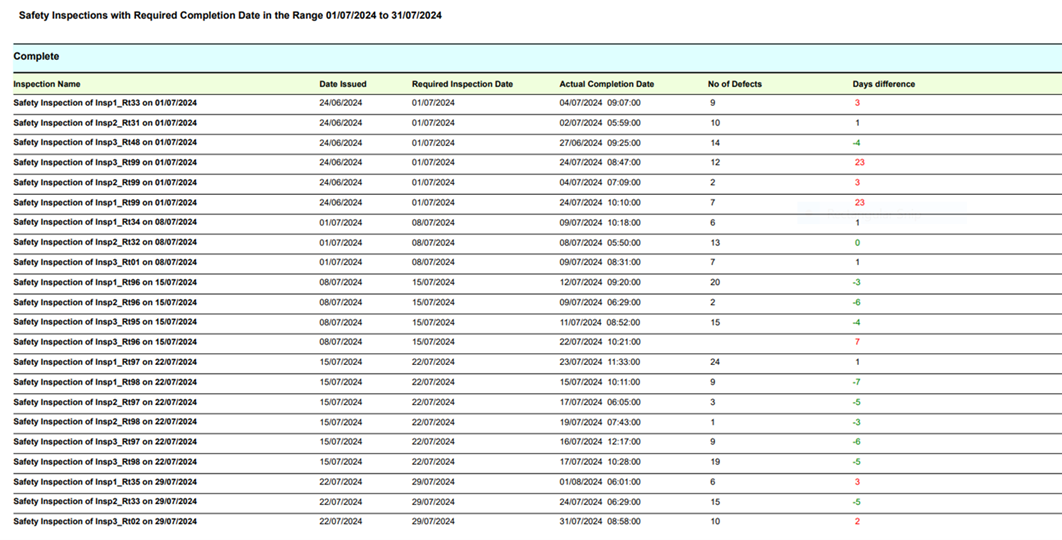
Task: Click days difference 7 in Insp3_Rt96 row
Action: (x=857, y=342)
